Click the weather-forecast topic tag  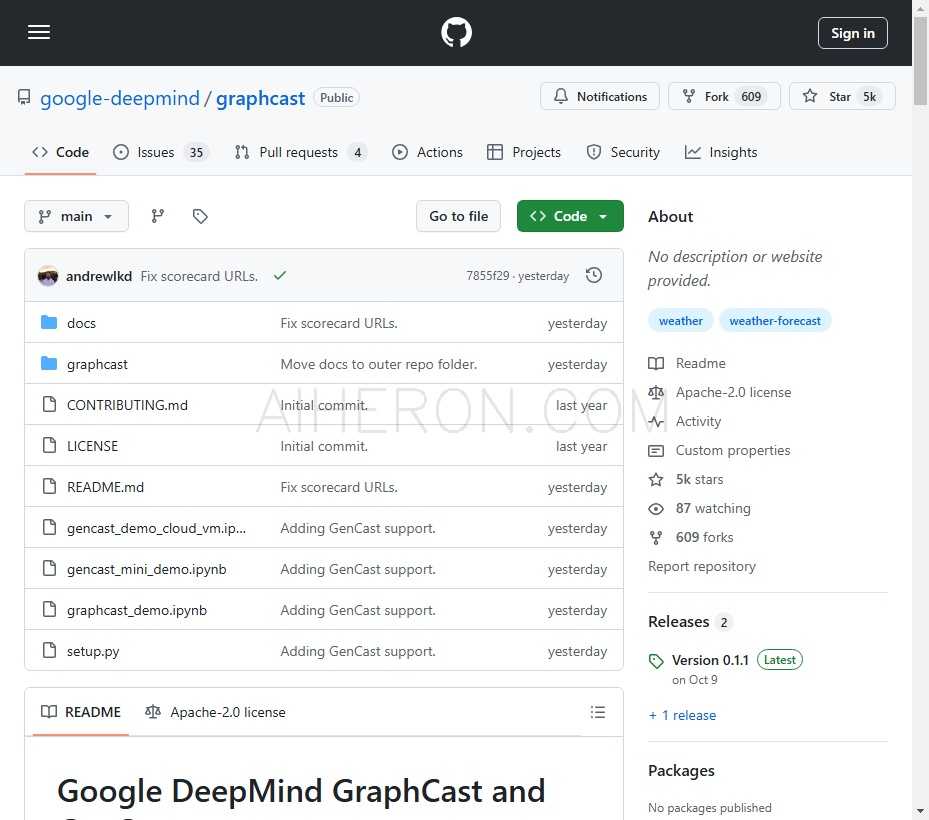(775, 321)
